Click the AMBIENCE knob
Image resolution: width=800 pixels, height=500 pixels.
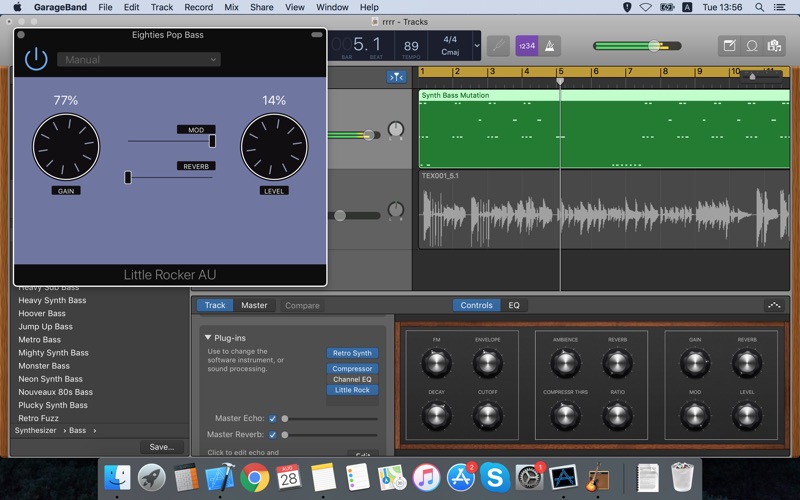pyautogui.click(x=565, y=363)
